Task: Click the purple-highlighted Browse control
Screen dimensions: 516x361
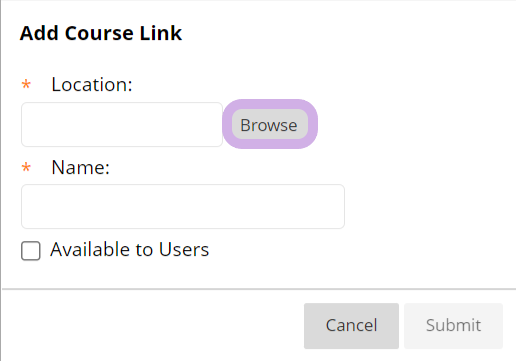Action: click(270, 124)
